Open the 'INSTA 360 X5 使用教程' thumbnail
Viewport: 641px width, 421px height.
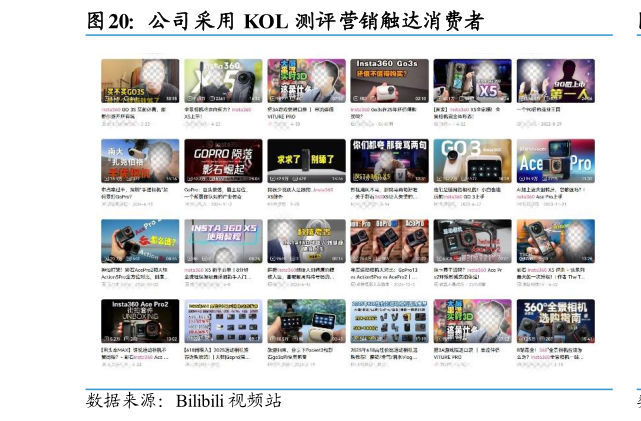[223, 241]
